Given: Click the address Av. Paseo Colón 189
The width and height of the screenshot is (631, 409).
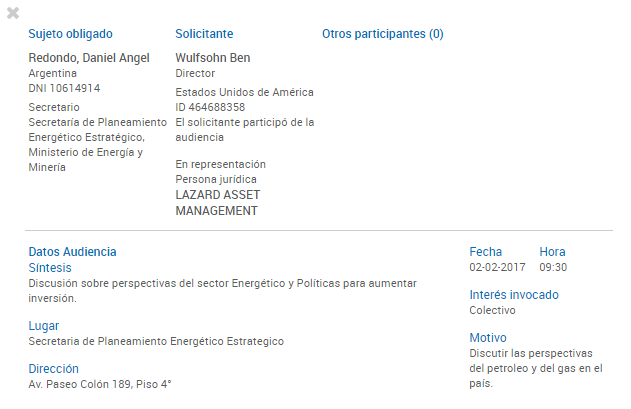Looking at the screenshot, I should pos(100,384).
